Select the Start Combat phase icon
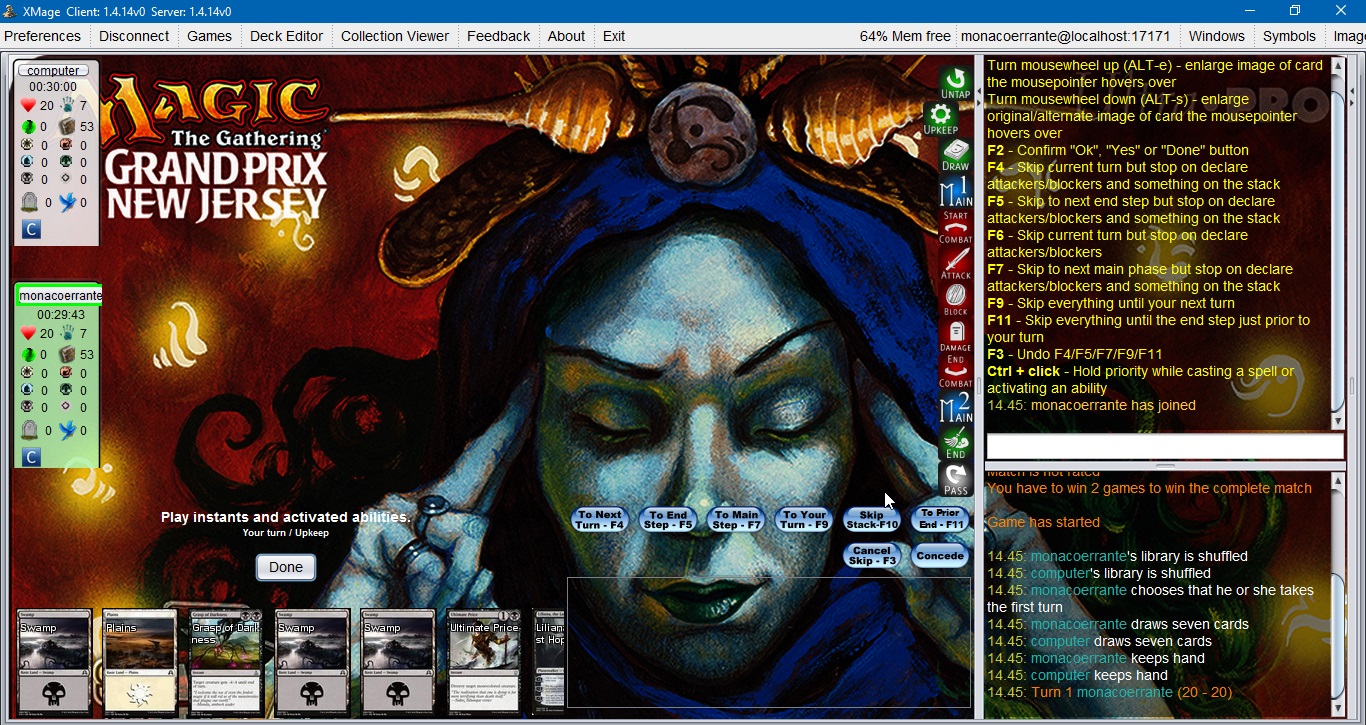1366x725 pixels. pyautogui.click(x=956, y=228)
